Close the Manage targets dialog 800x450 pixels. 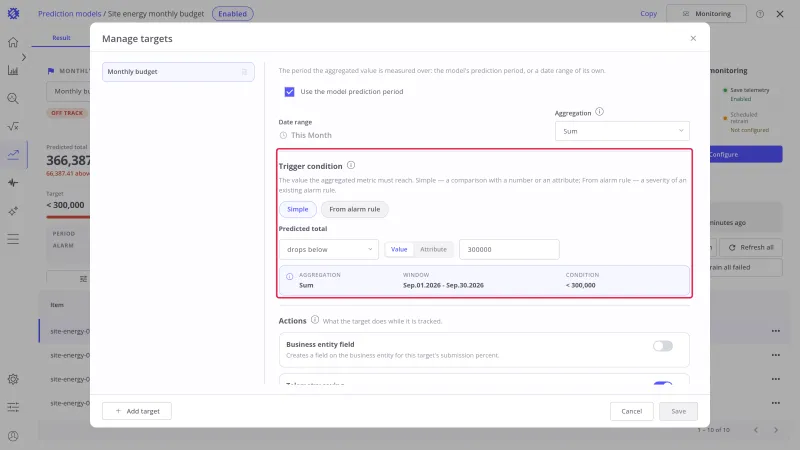pyautogui.click(x=693, y=38)
